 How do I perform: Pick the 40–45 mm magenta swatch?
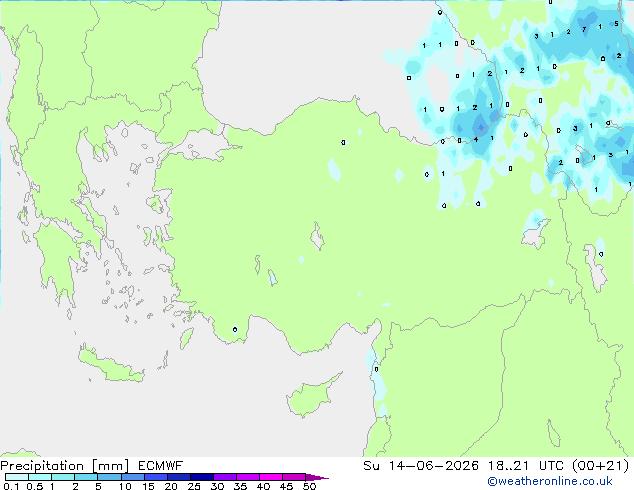point(271,477)
